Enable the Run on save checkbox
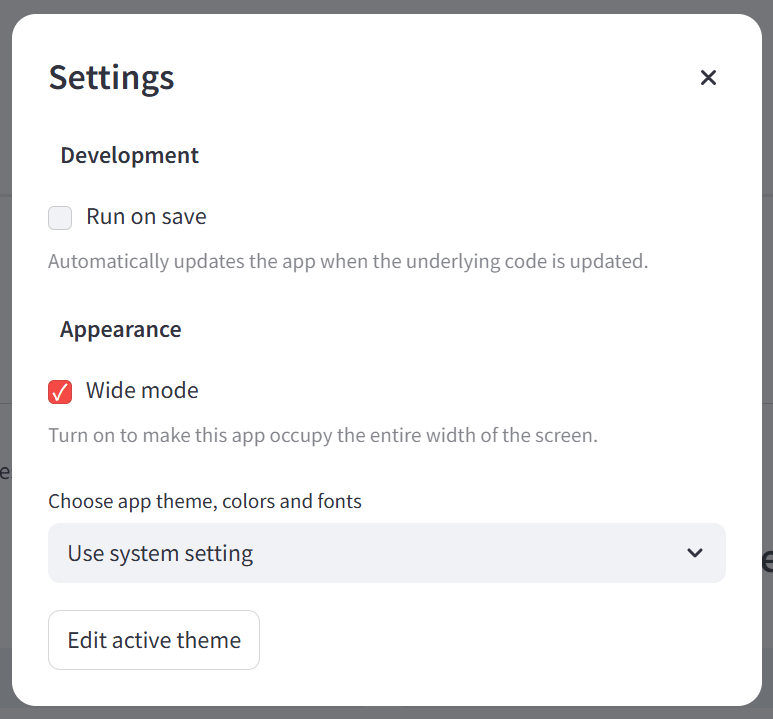 coord(60,217)
